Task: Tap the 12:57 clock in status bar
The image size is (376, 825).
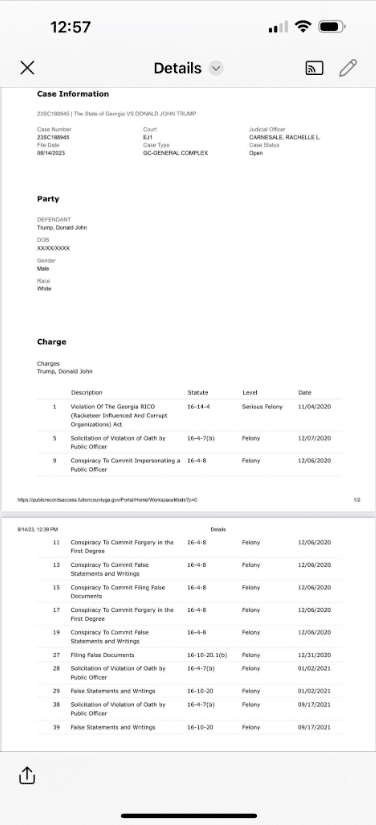Action: (70, 27)
